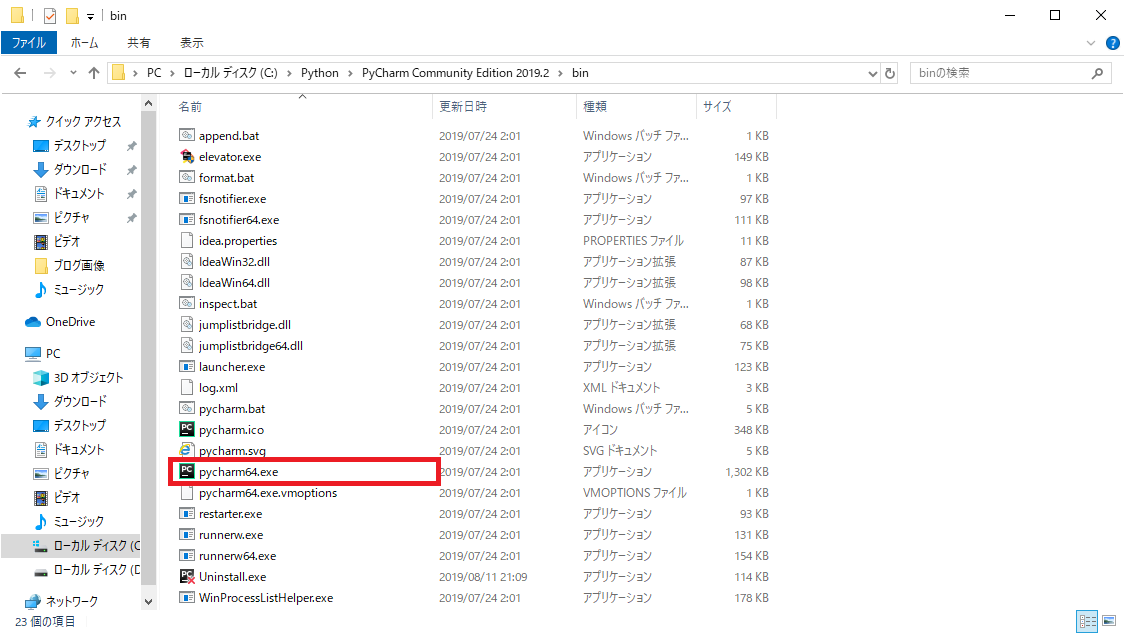
Task: Click the pycharm.ico file icon
Action: coord(187,429)
